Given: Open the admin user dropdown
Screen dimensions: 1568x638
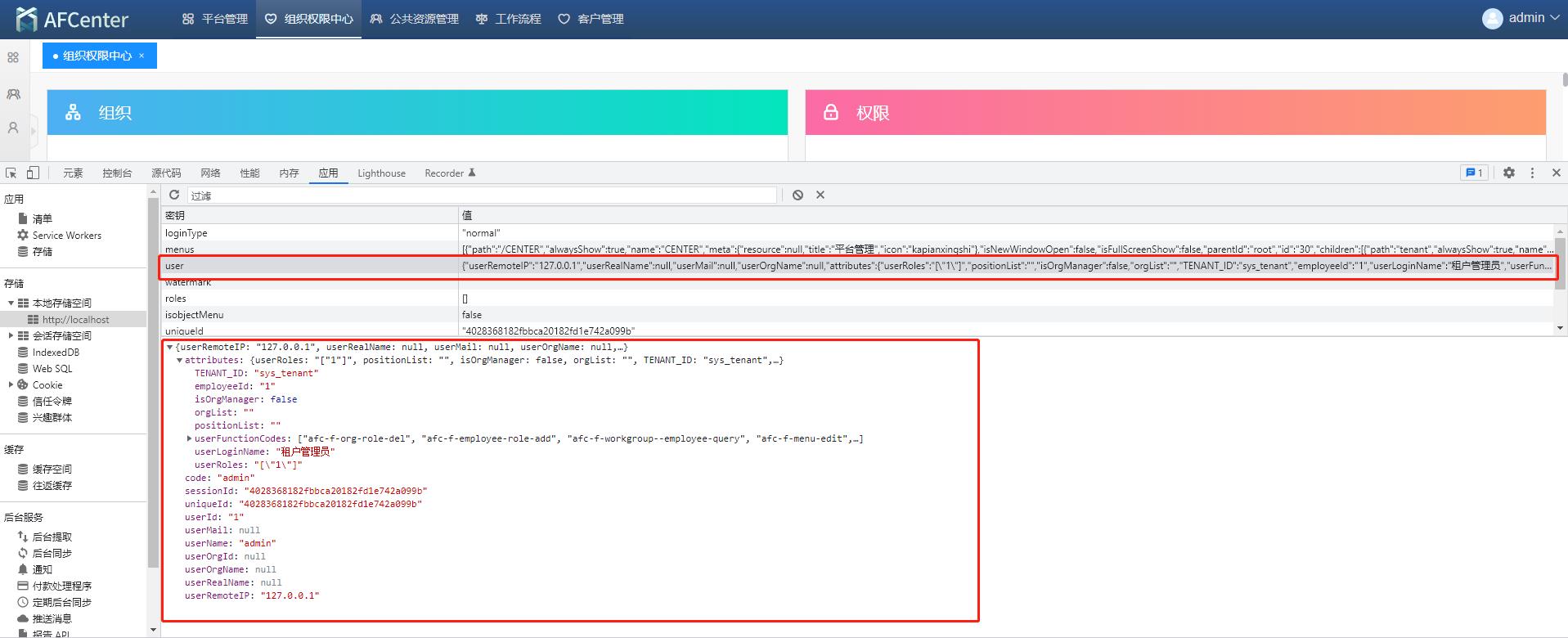Looking at the screenshot, I should coord(1522,18).
